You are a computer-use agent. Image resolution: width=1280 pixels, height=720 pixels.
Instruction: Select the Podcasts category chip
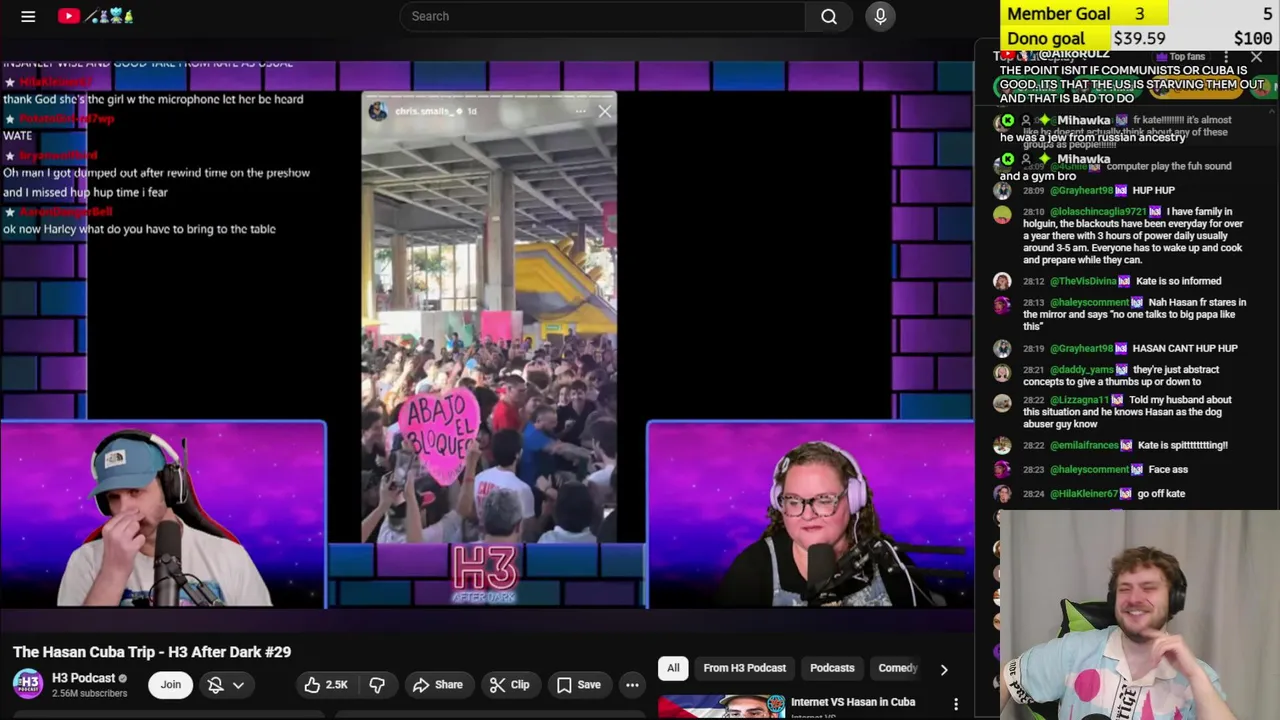point(832,668)
